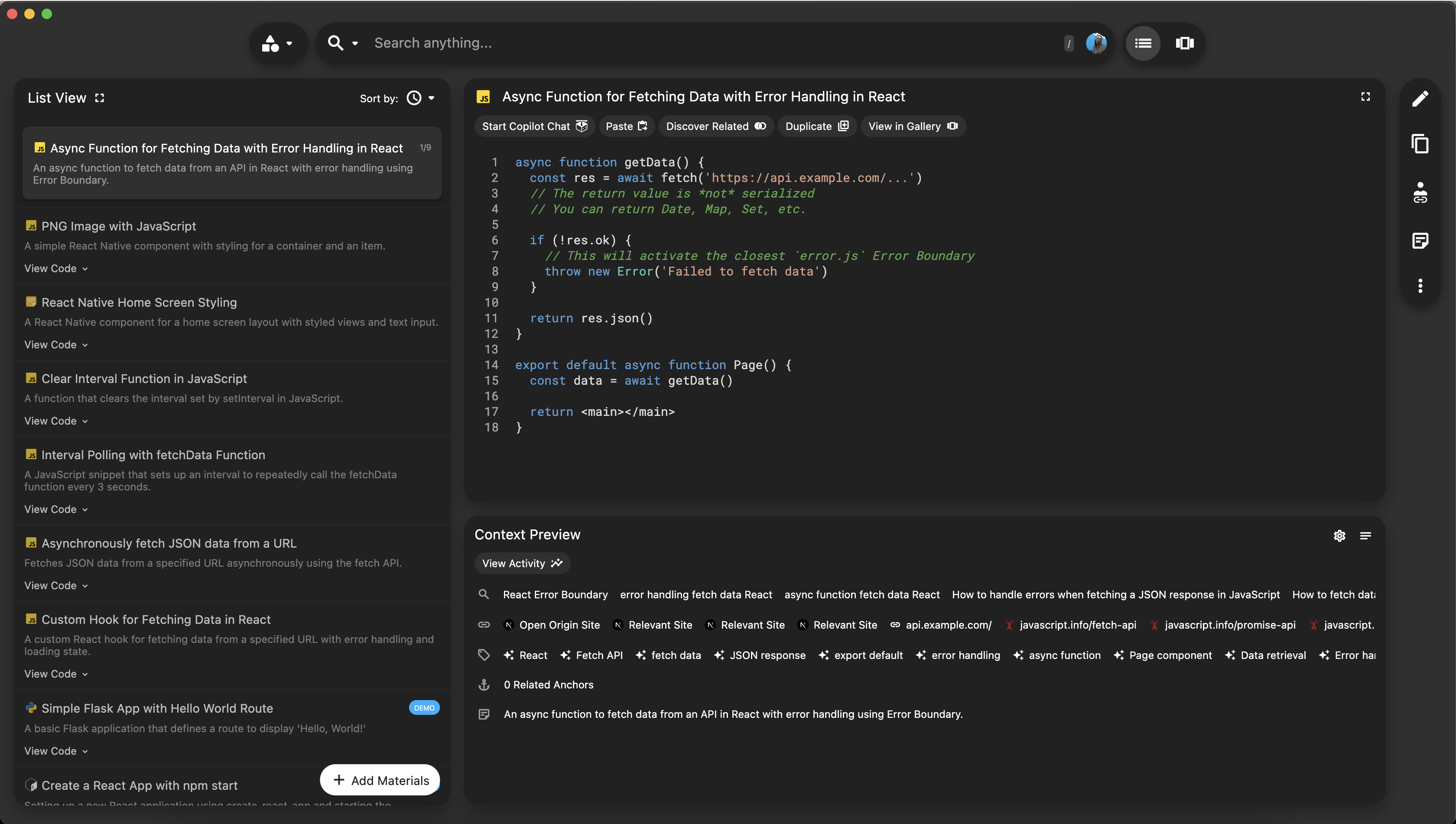
Task: Switch to list view mode toggle
Action: click(1143, 43)
